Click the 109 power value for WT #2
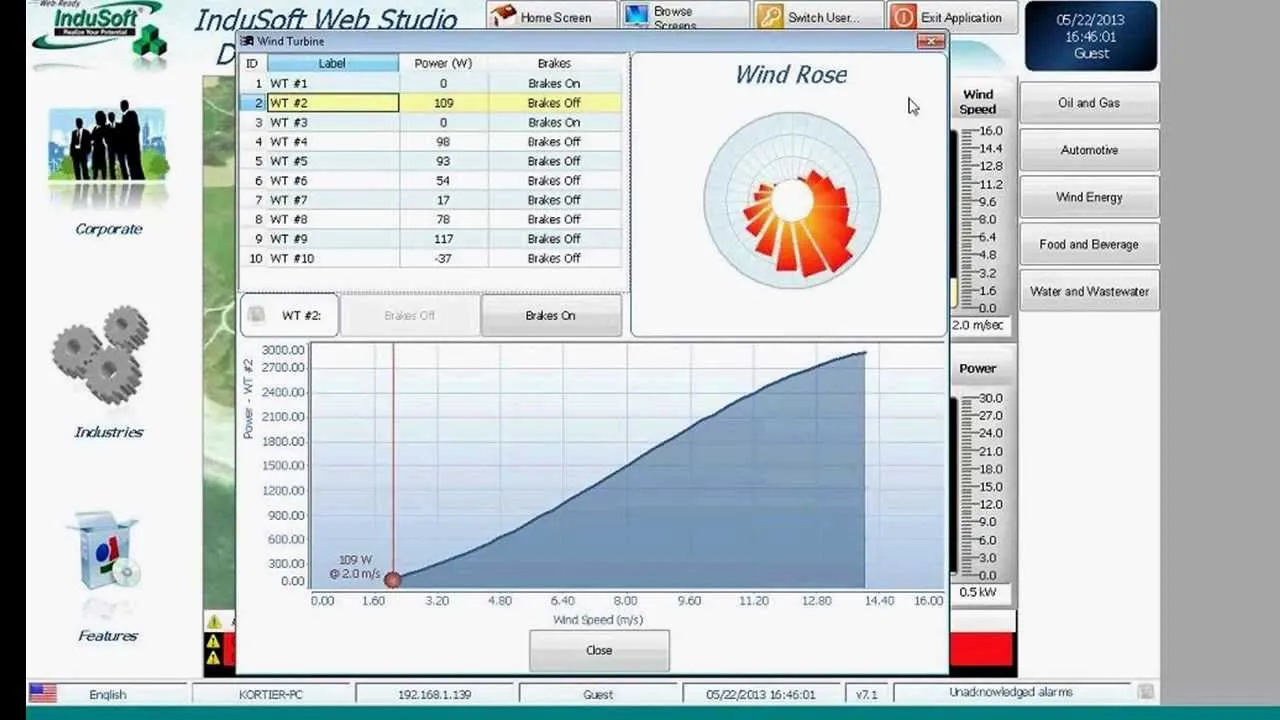This screenshot has width=1280, height=720. tap(443, 103)
